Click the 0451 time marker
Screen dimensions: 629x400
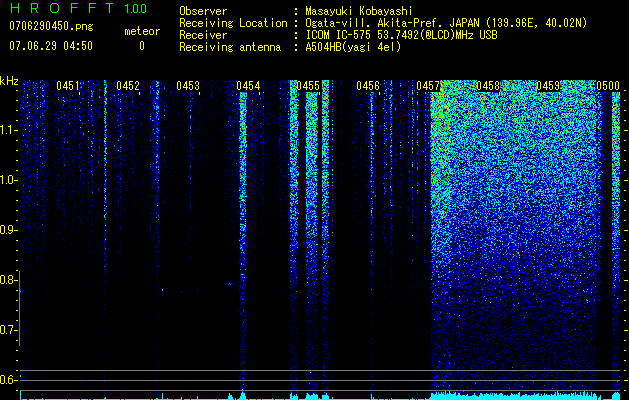click(68, 86)
